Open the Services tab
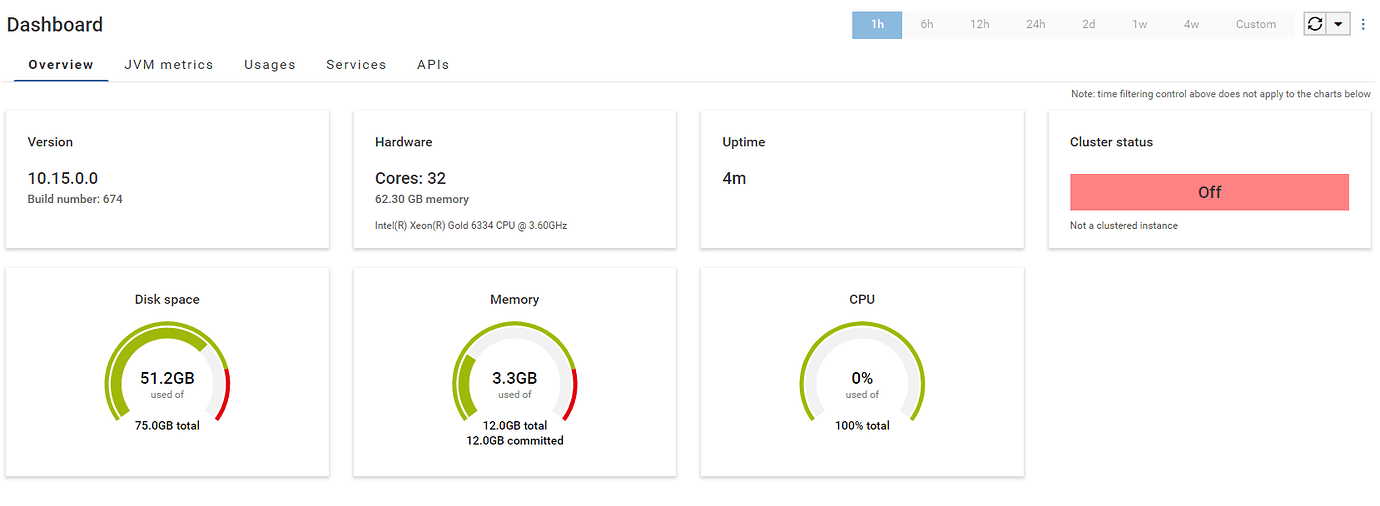This screenshot has height=506, width=1380. pos(356,64)
